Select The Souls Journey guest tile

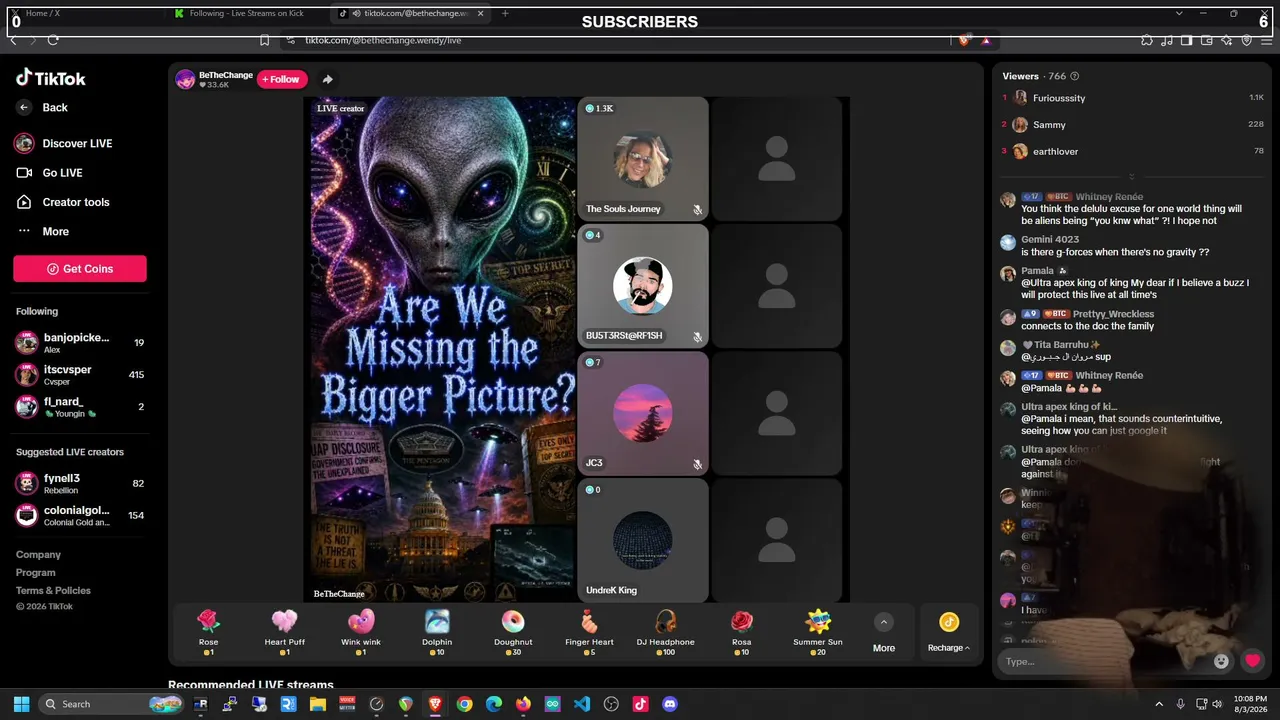[643, 159]
